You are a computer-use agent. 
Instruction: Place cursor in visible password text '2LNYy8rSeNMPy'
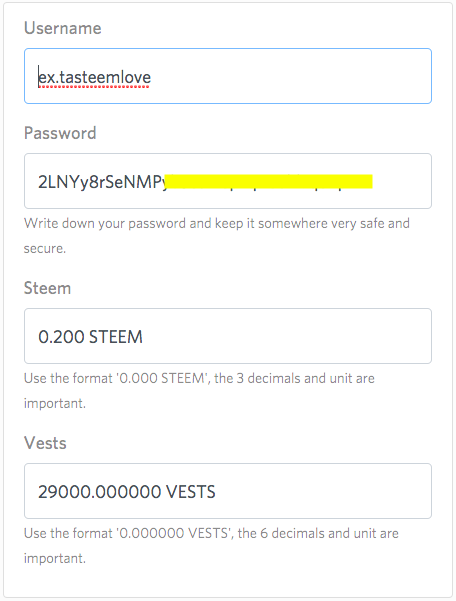pos(103,182)
